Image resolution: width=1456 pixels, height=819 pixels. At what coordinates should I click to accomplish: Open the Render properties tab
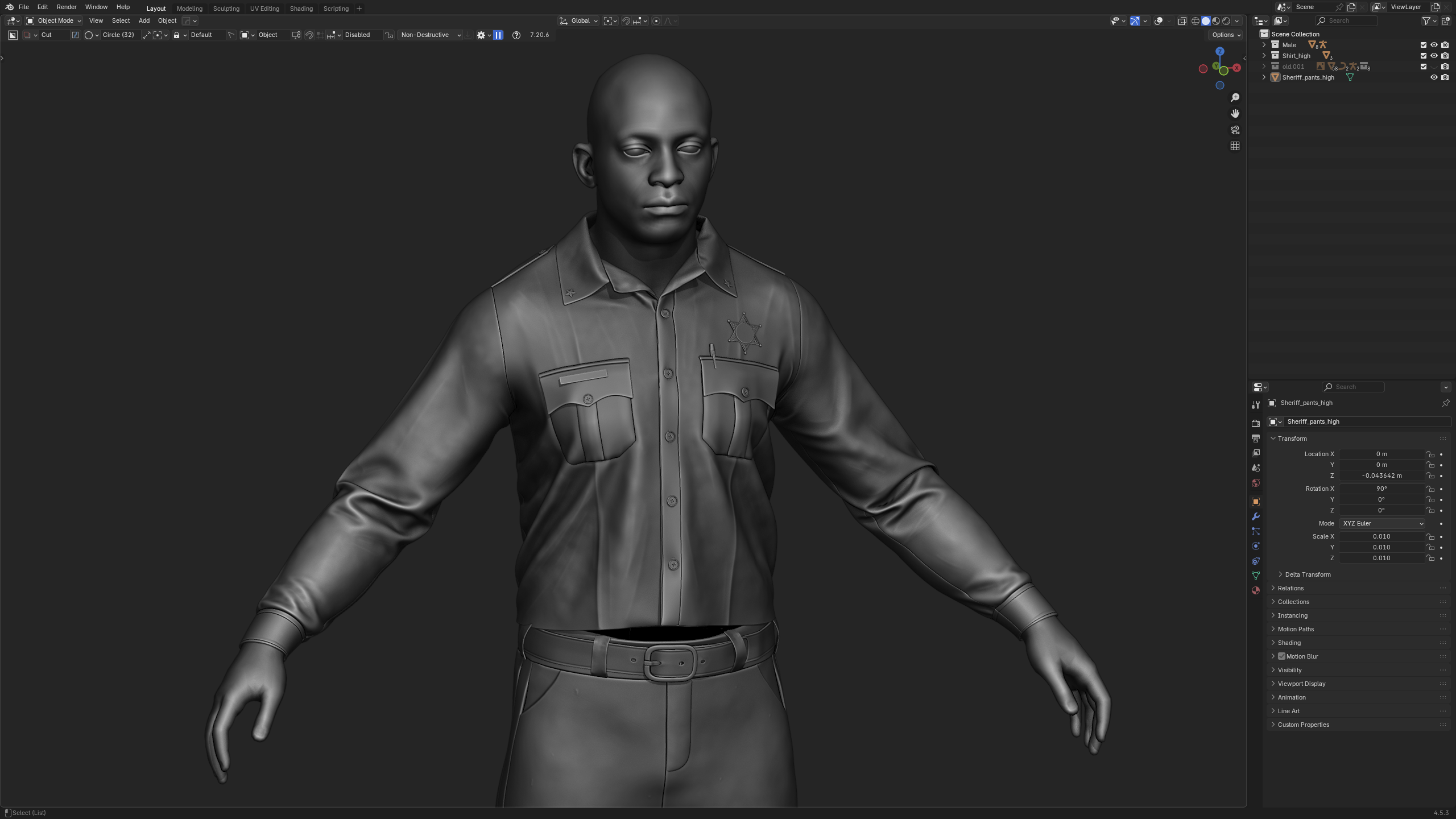(1256, 423)
